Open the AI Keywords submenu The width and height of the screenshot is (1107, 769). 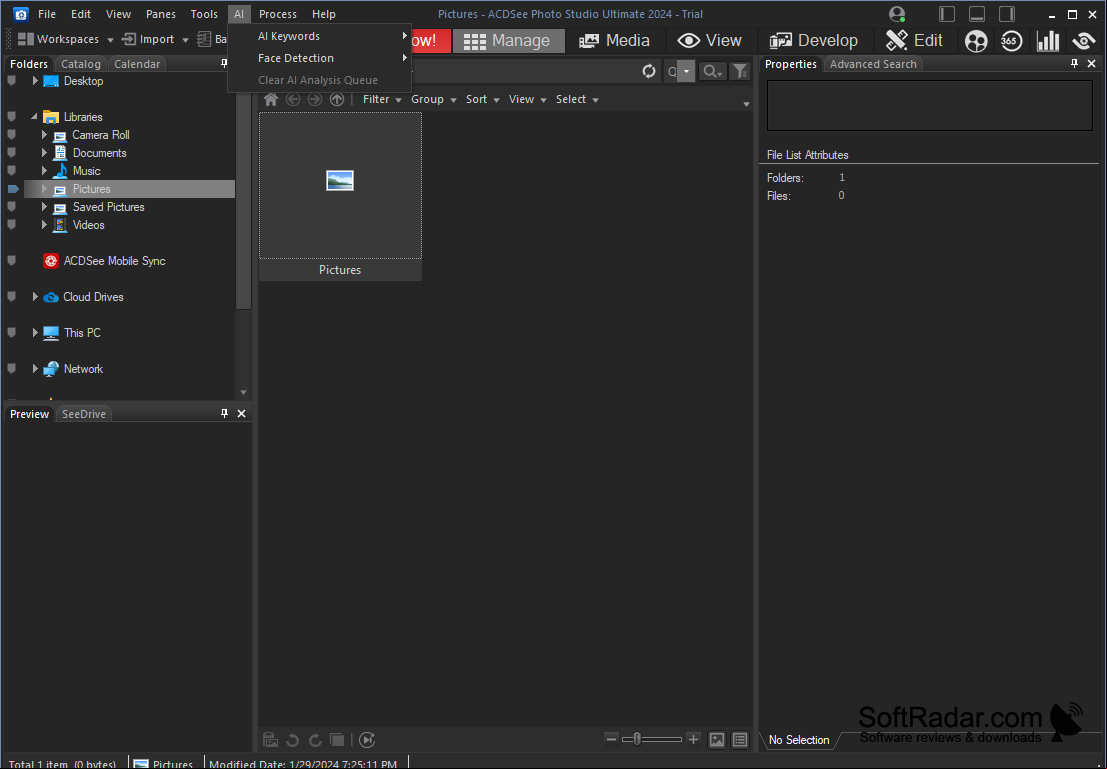[319, 36]
